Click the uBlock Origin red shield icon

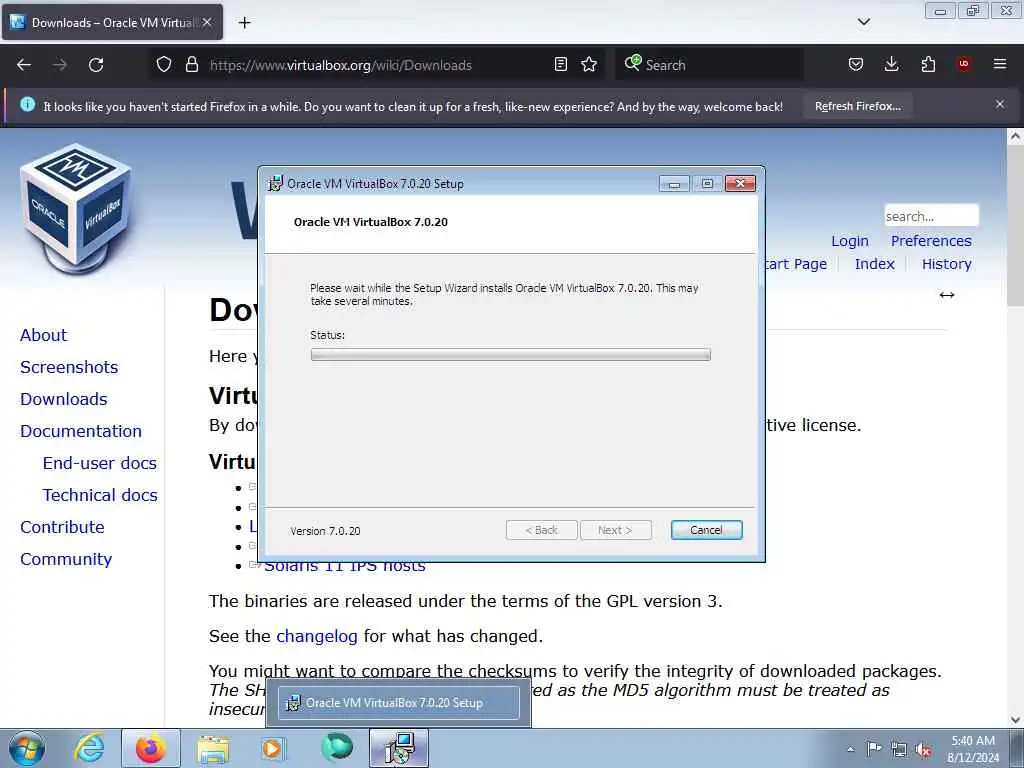964,64
